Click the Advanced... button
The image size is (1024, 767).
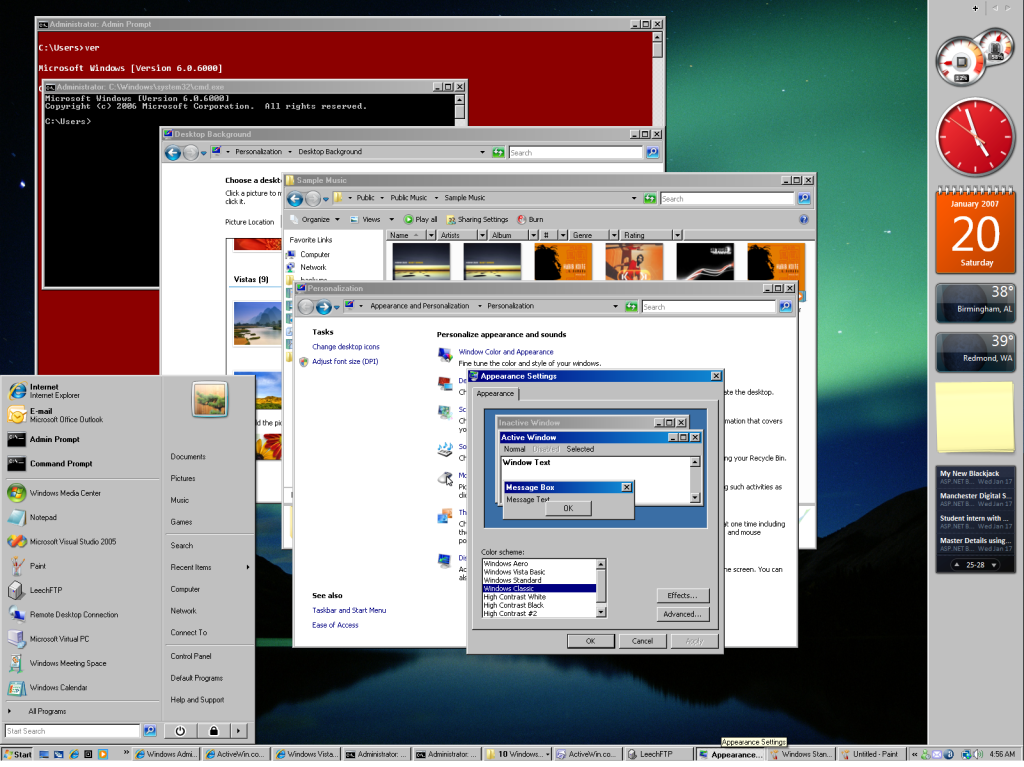click(x=682, y=614)
